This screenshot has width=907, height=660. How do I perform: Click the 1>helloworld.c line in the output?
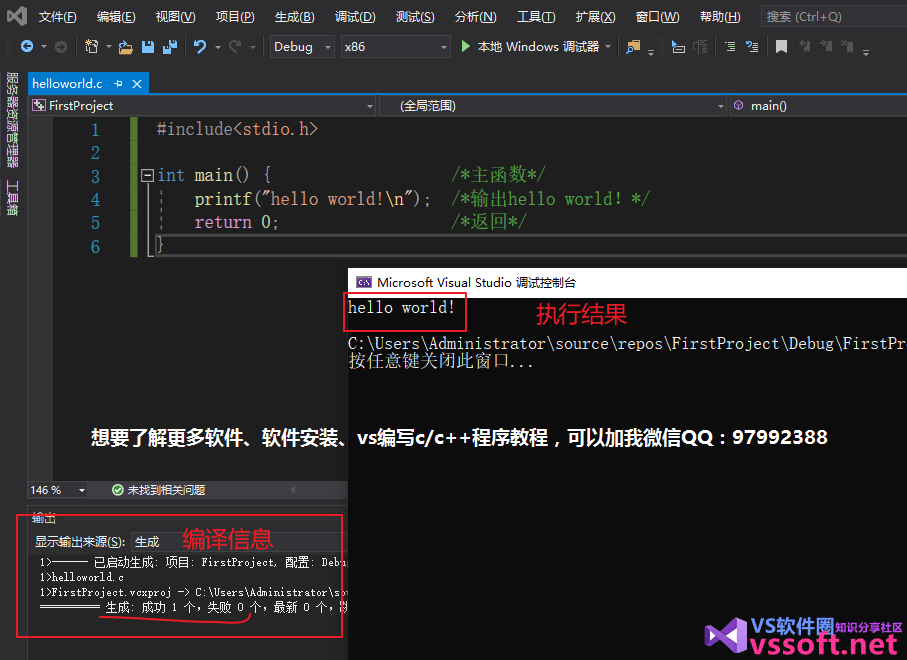coord(82,577)
